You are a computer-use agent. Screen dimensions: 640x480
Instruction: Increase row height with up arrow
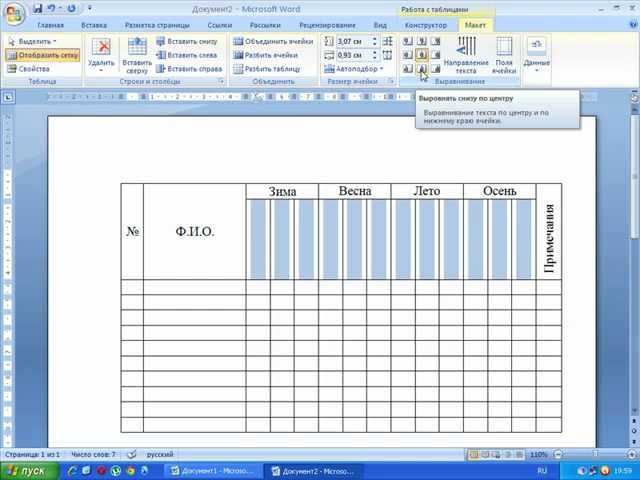pos(374,39)
